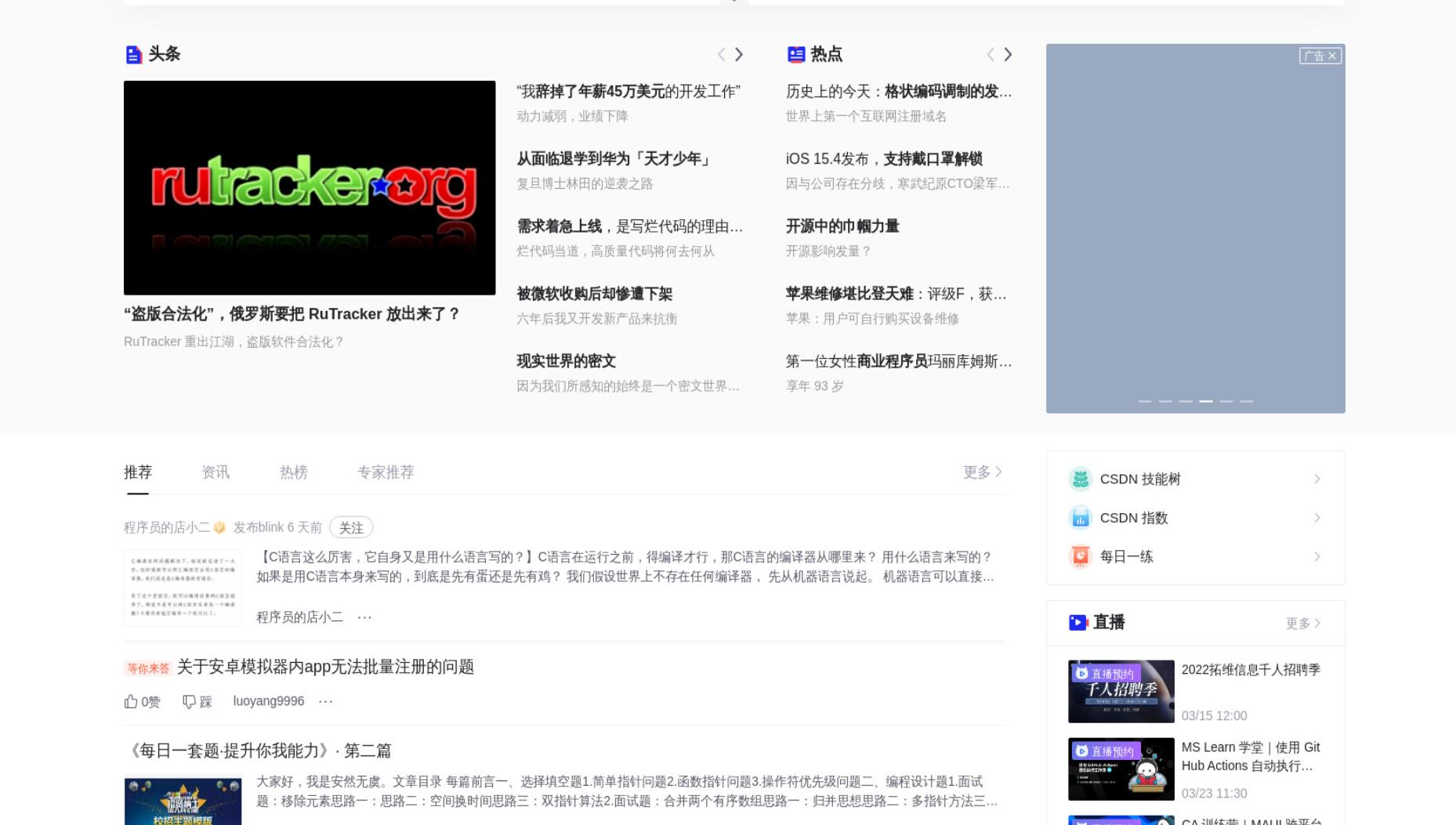Click the CSDN 技能树 green tree icon
This screenshot has height=825, width=1456.
coord(1081,479)
